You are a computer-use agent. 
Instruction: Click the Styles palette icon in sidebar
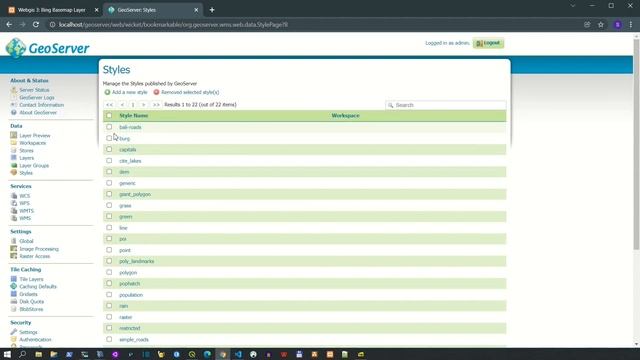14,173
